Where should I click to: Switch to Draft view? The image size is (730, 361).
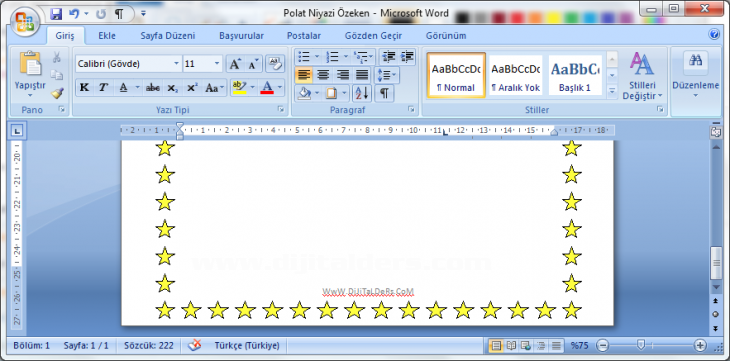(x=556, y=346)
